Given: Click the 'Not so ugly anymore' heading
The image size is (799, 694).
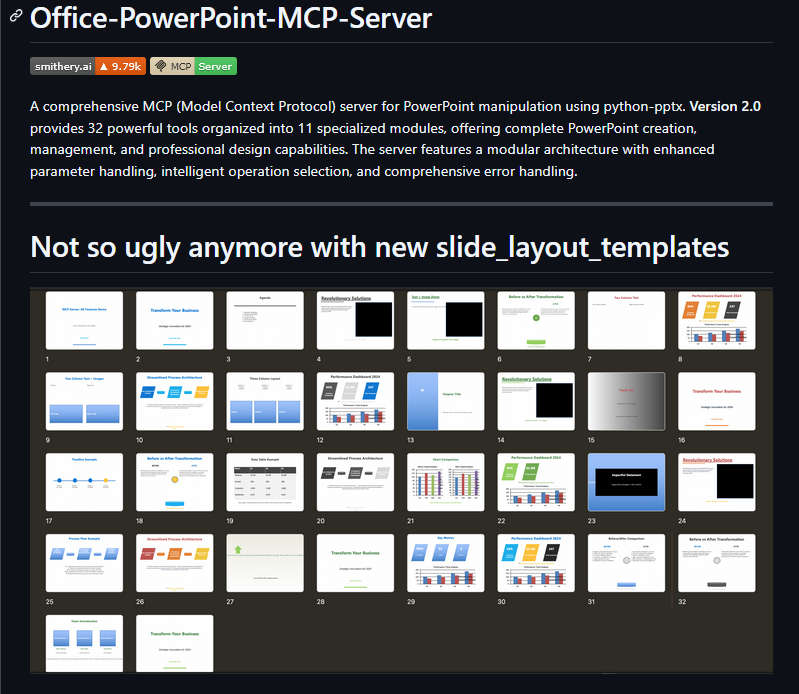Looking at the screenshot, I should pos(380,247).
